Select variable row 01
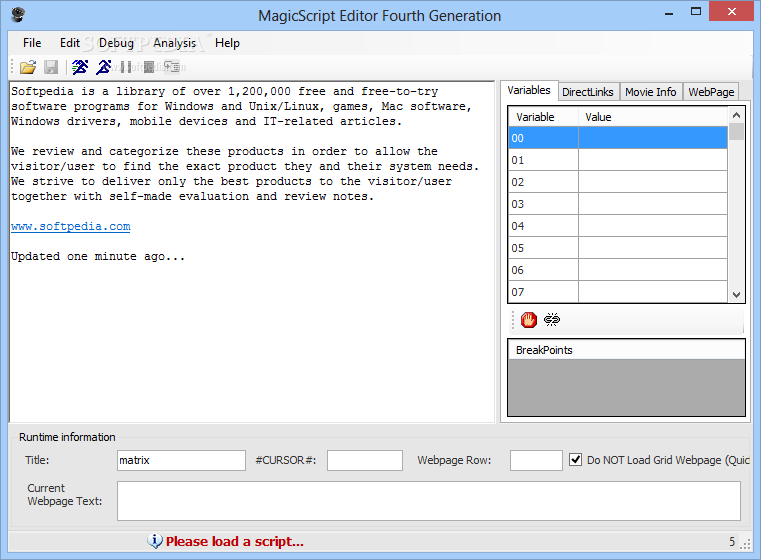 click(618, 160)
